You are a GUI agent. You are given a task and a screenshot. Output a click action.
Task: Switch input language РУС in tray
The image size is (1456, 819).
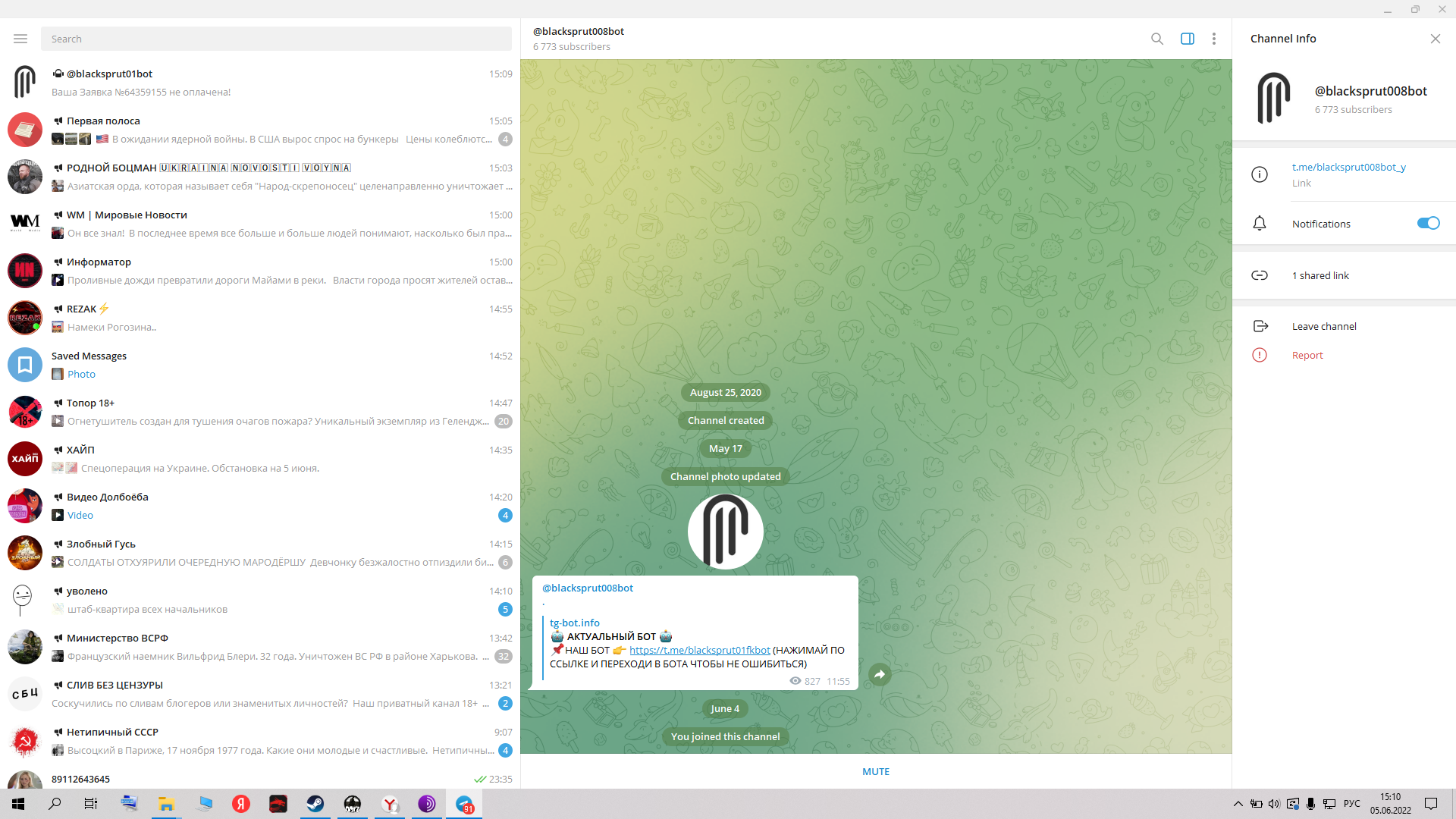tap(1352, 804)
